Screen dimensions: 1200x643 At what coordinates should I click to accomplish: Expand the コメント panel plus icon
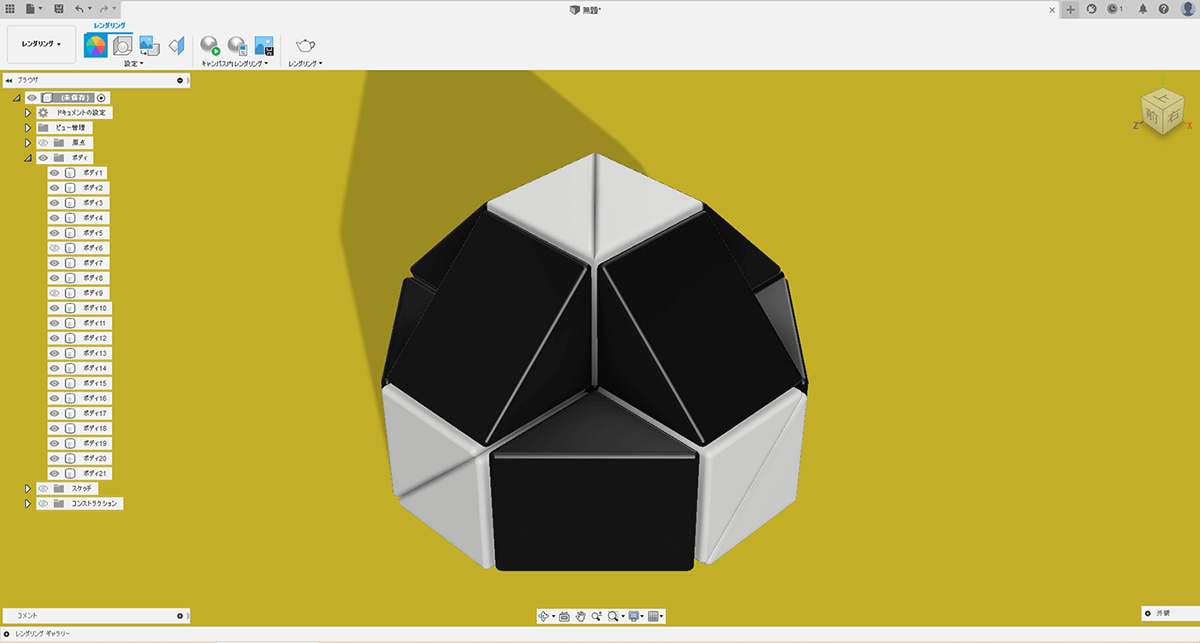tap(180, 615)
